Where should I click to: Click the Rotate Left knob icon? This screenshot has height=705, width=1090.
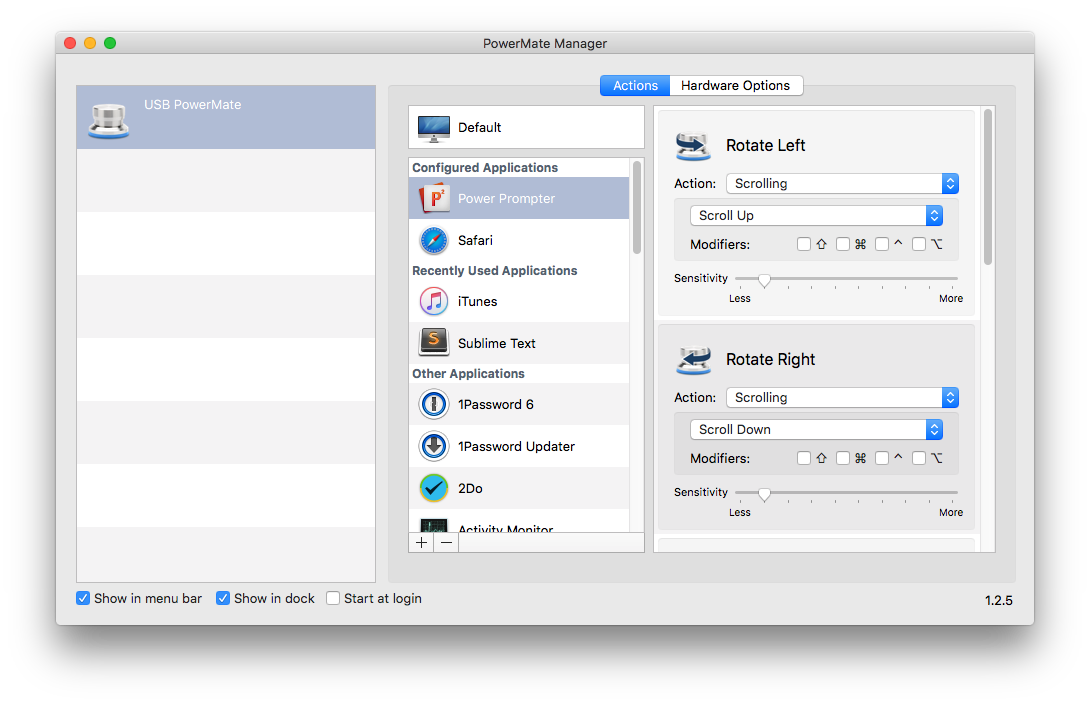[x=692, y=146]
